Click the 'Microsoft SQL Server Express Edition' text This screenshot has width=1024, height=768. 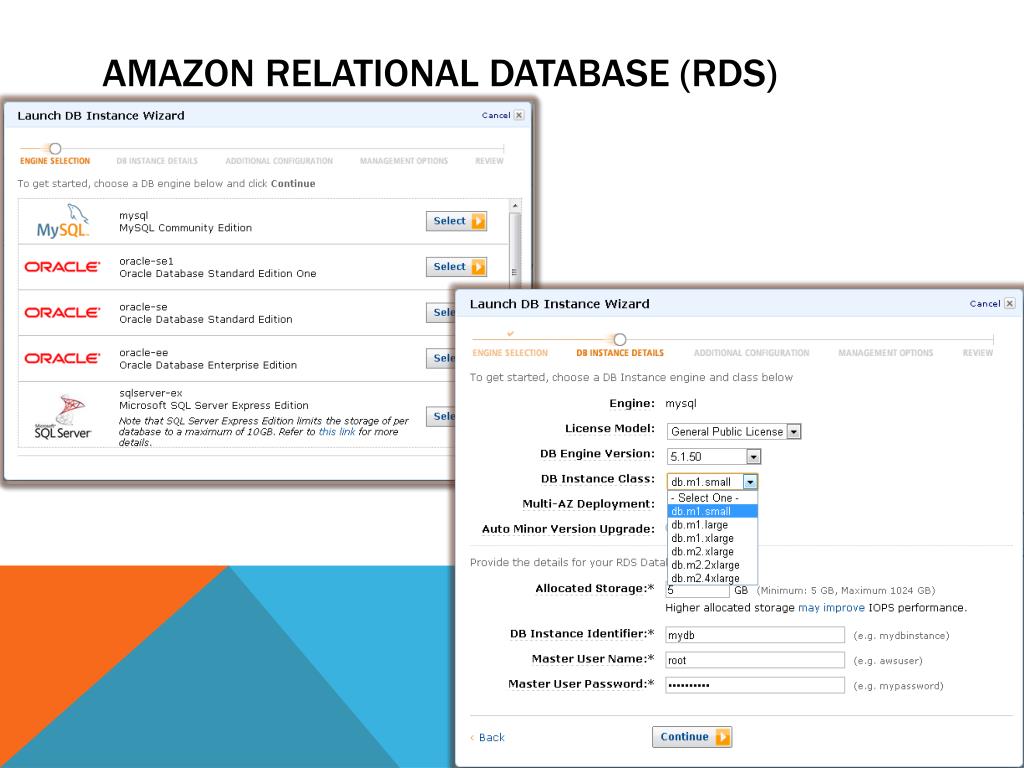(214, 406)
